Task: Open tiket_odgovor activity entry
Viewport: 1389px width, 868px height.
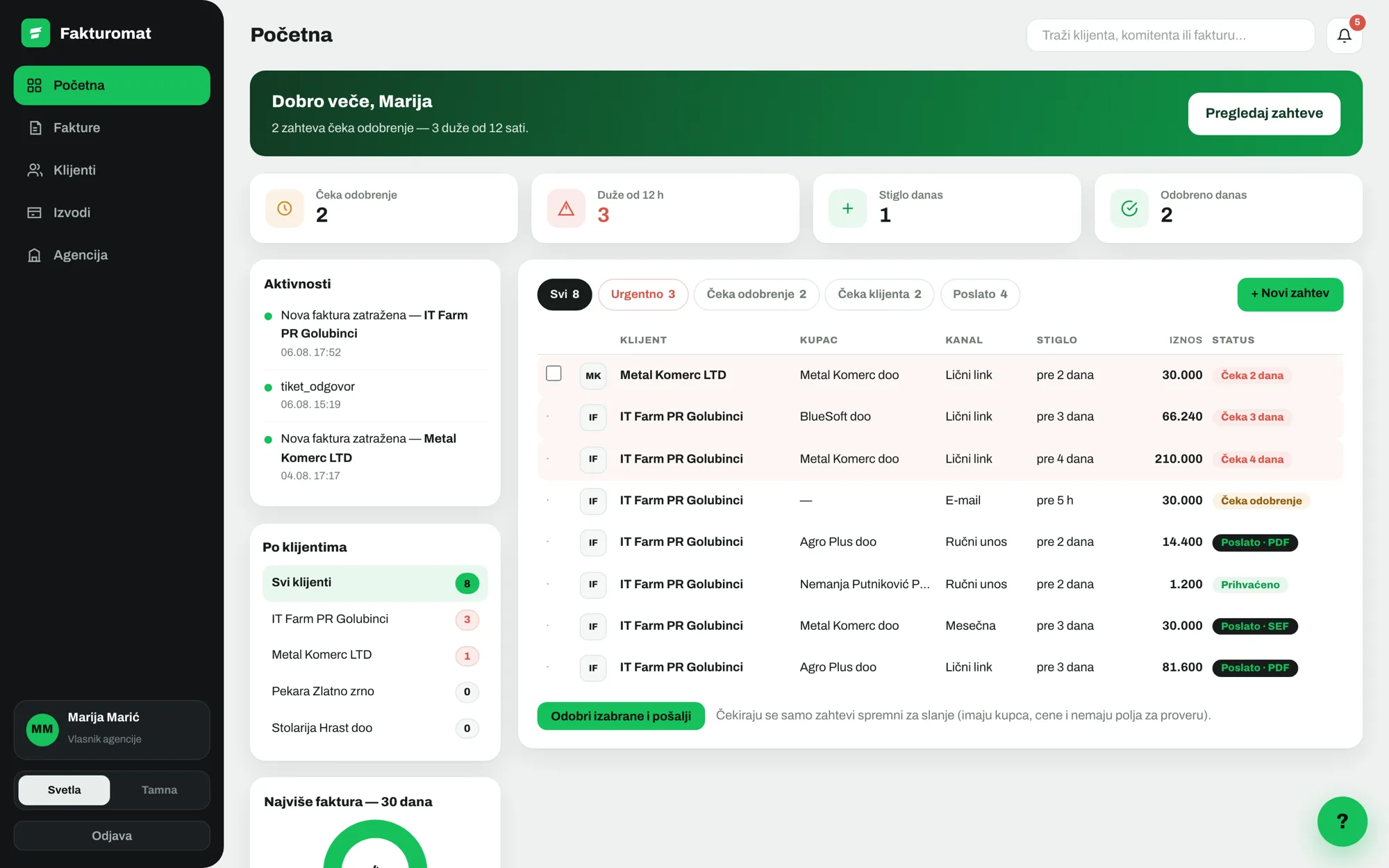Action: point(375,395)
